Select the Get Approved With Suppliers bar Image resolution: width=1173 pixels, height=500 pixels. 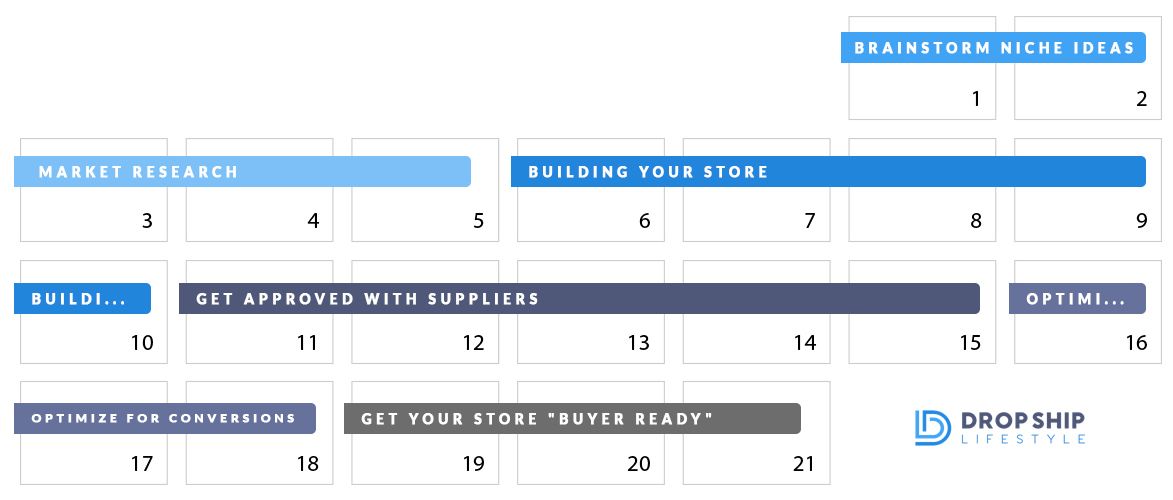tap(579, 299)
